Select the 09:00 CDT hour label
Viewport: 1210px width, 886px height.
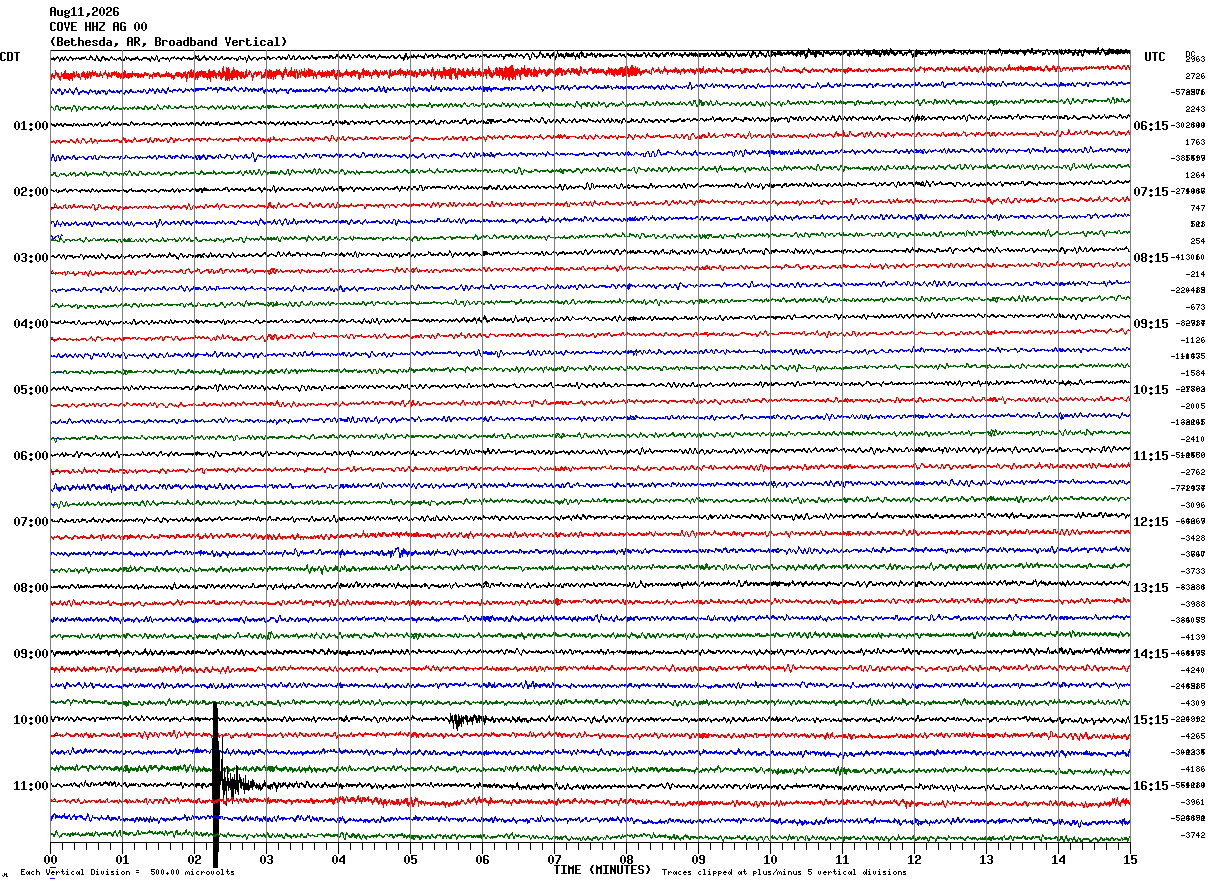click(x=31, y=654)
